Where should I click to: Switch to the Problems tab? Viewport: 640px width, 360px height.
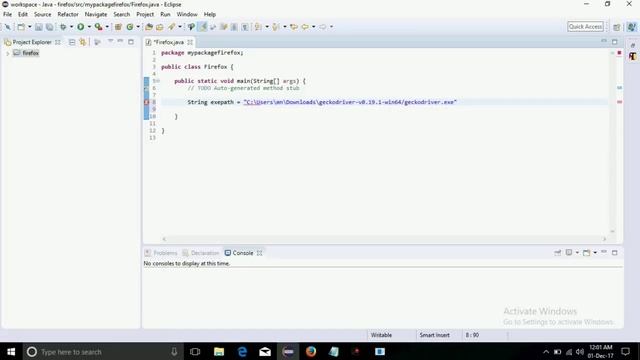161,253
